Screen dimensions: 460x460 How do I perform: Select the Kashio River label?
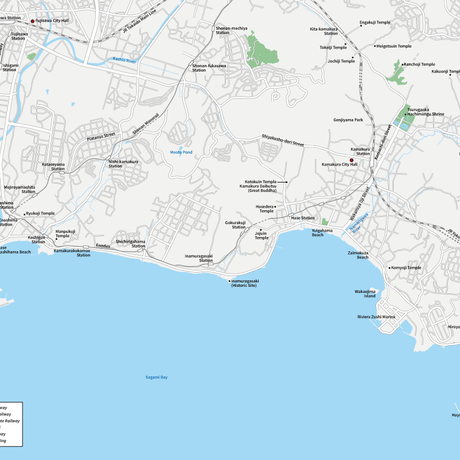(x=124, y=60)
